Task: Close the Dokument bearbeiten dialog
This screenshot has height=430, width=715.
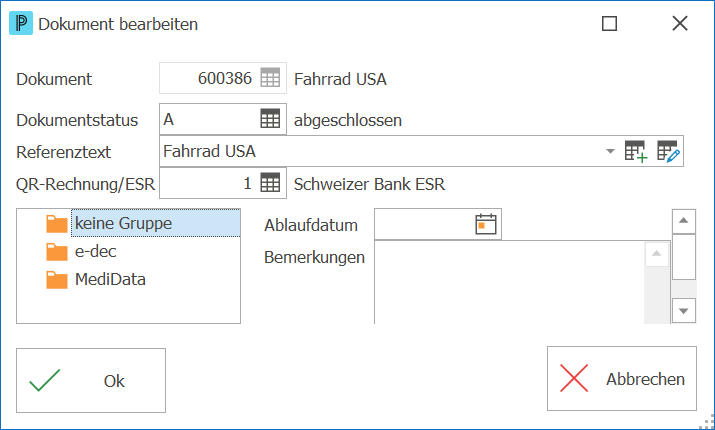Action: [679, 23]
